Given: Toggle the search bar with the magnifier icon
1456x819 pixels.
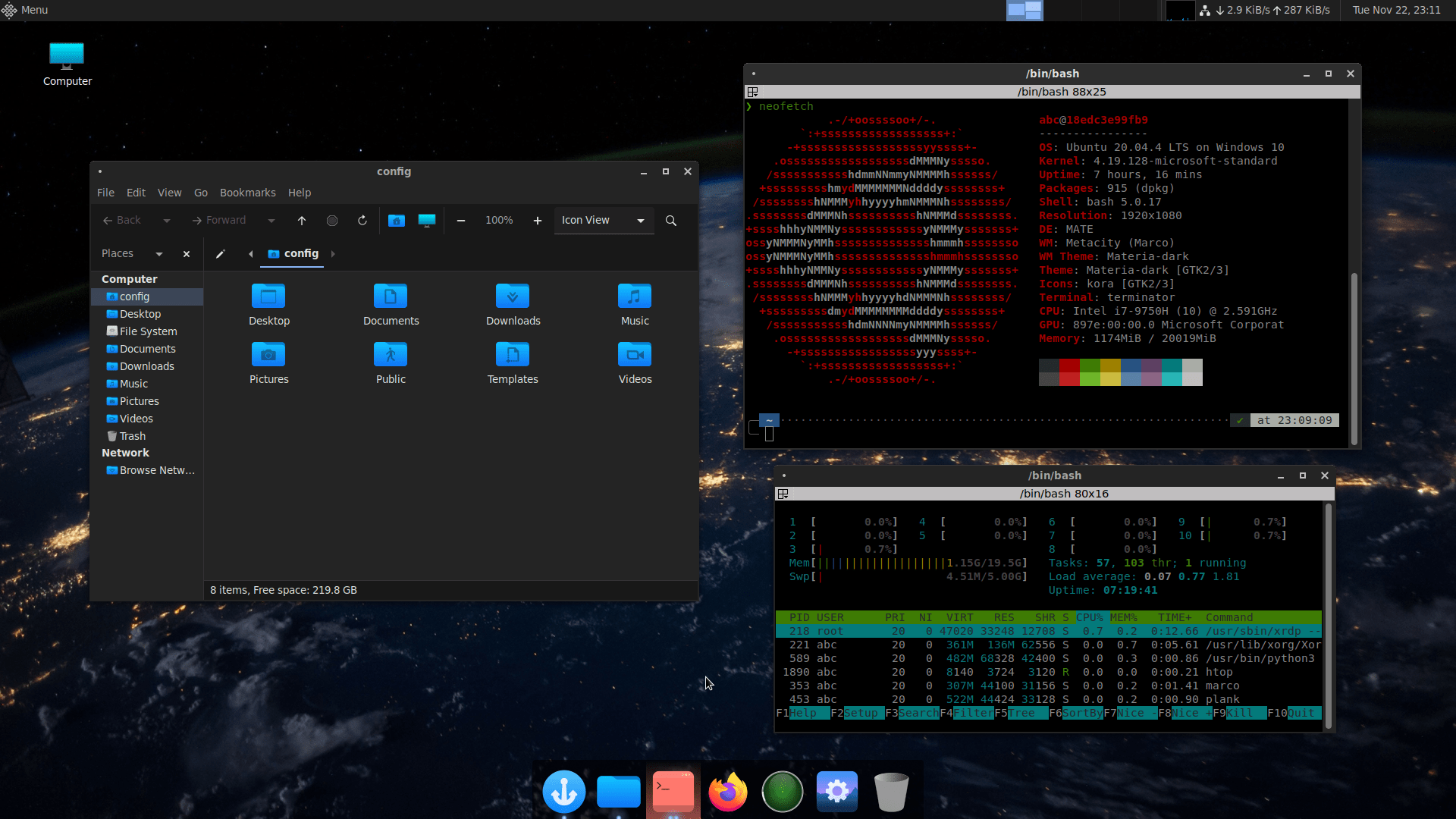Looking at the screenshot, I should (x=670, y=221).
